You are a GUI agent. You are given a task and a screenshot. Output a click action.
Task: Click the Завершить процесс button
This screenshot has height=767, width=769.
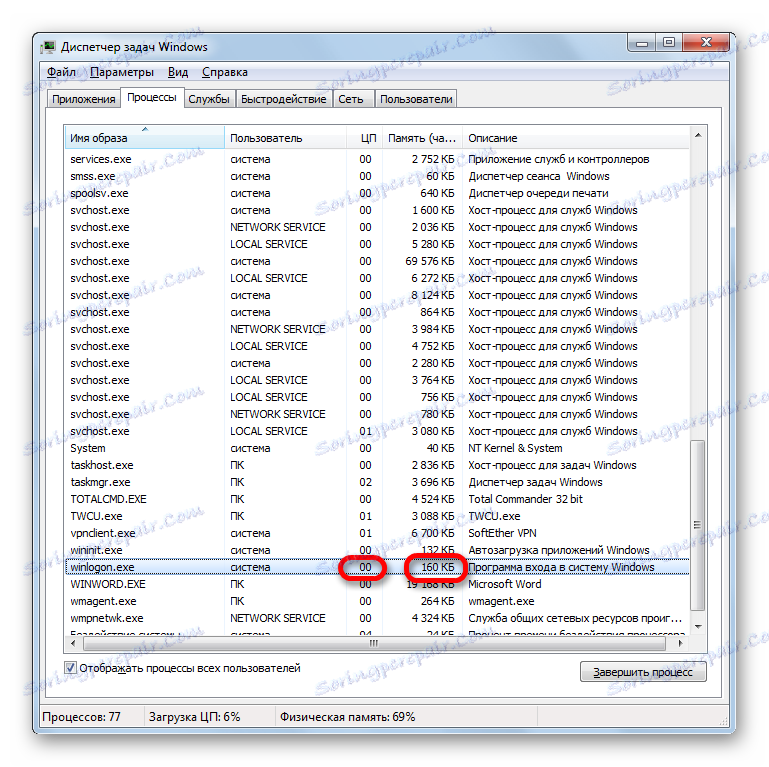pos(643,672)
